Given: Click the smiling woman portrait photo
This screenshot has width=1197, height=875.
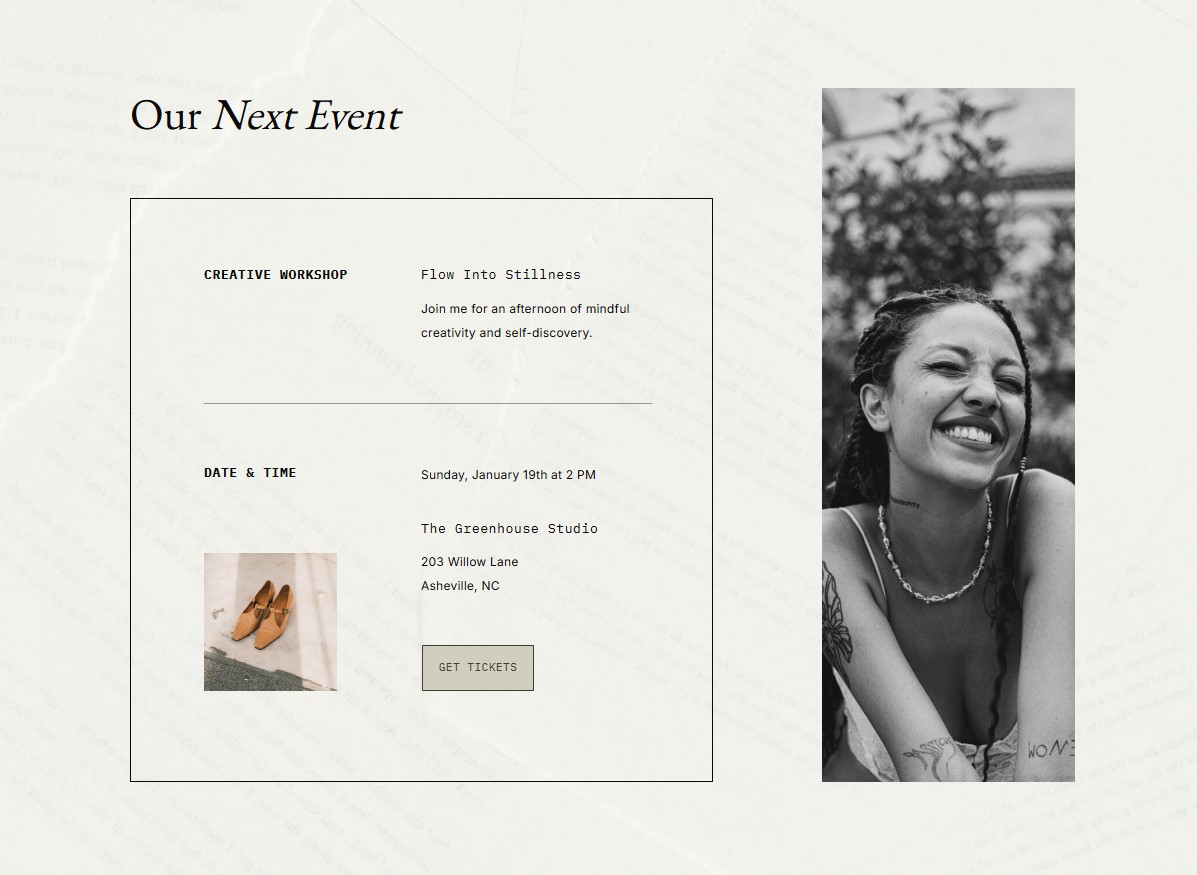Looking at the screenshot, I should [948, 435].
